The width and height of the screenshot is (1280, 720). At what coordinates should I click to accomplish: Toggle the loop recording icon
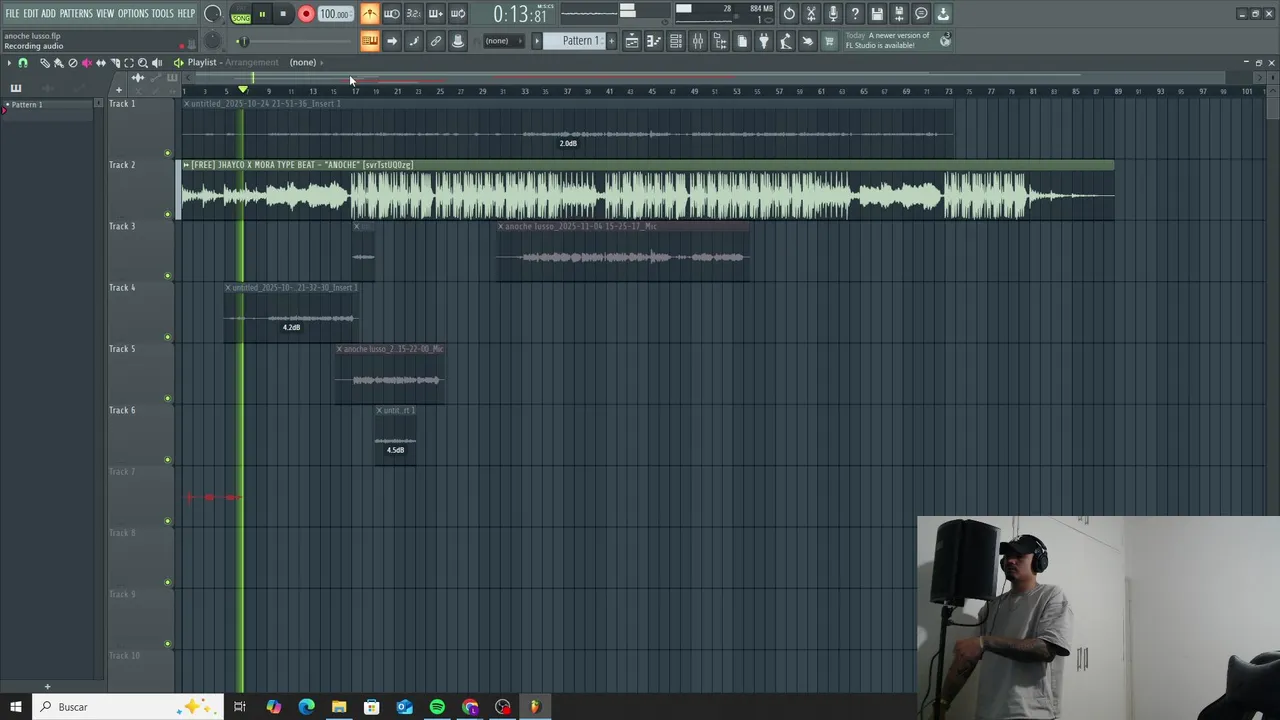coord(458,14)
